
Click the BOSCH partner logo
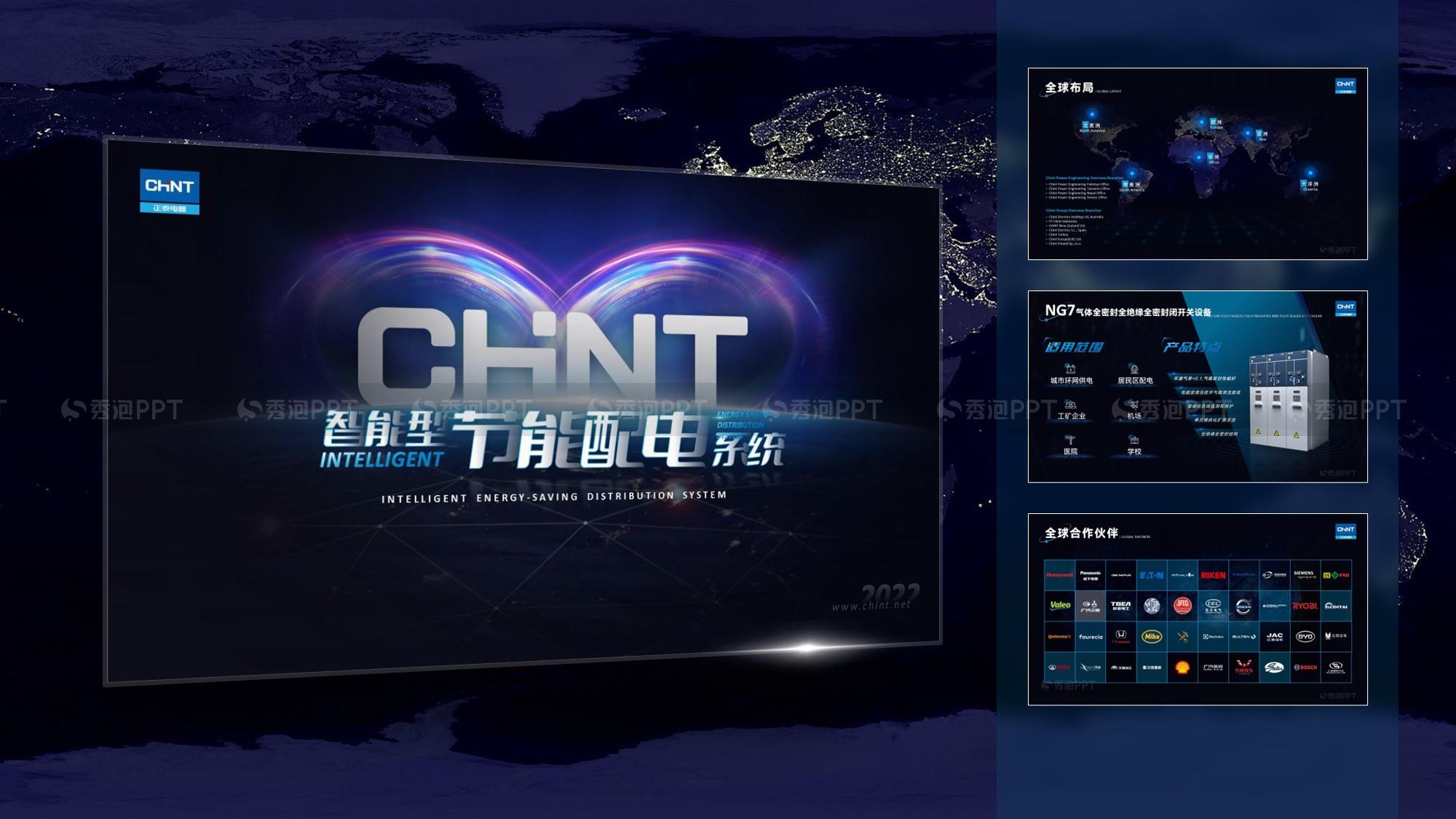[1305, 668]
